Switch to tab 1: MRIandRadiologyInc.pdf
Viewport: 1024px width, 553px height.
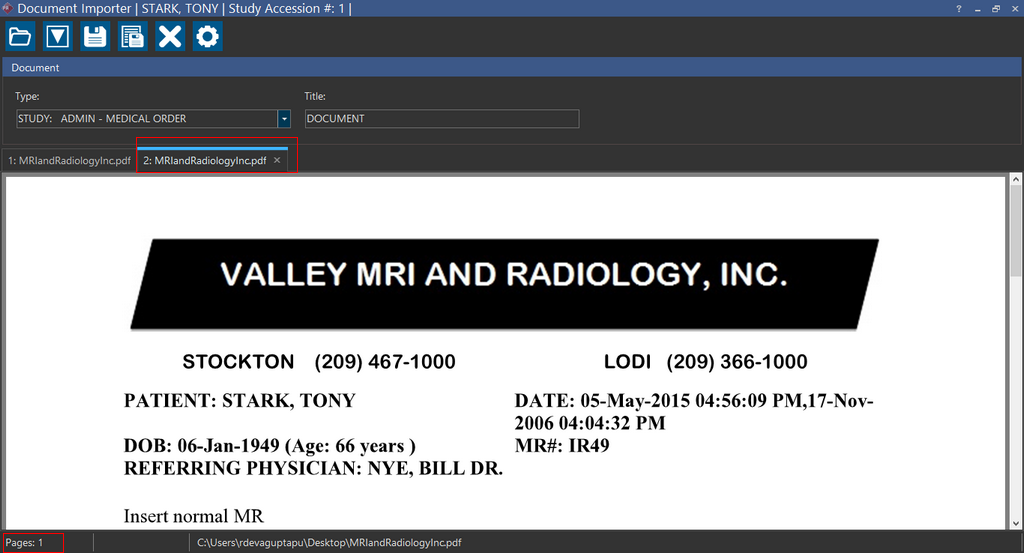tap(69, 160)
